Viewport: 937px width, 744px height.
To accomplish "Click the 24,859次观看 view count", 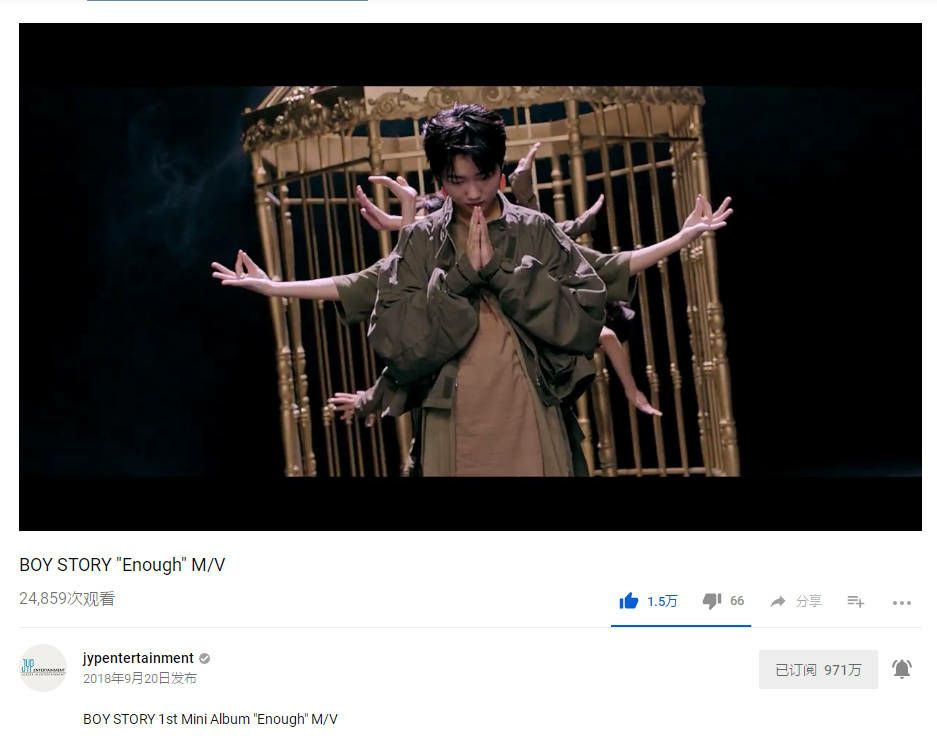I will (x=67, y=598).
